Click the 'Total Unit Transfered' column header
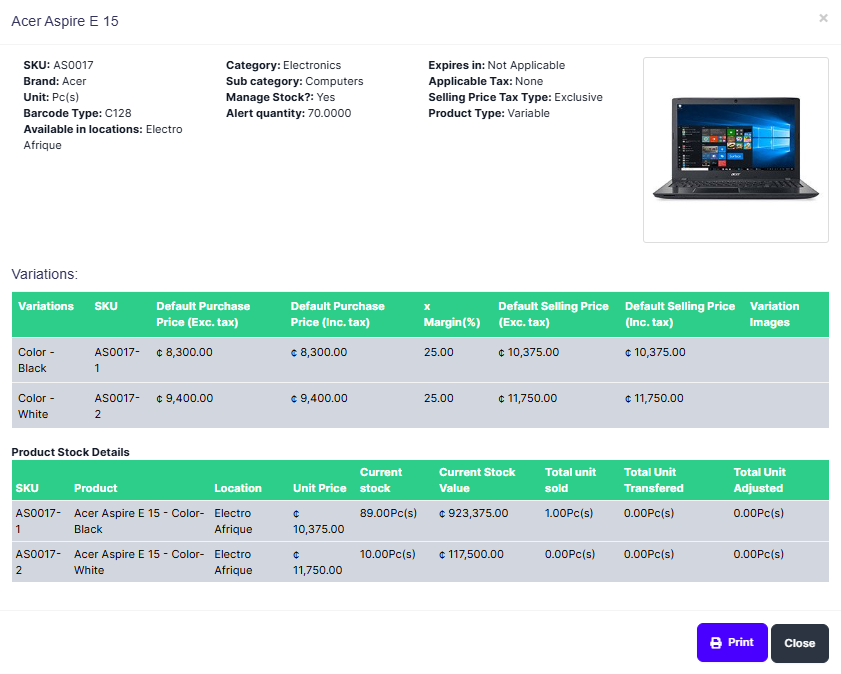841x674 pixels. point(653,480)
